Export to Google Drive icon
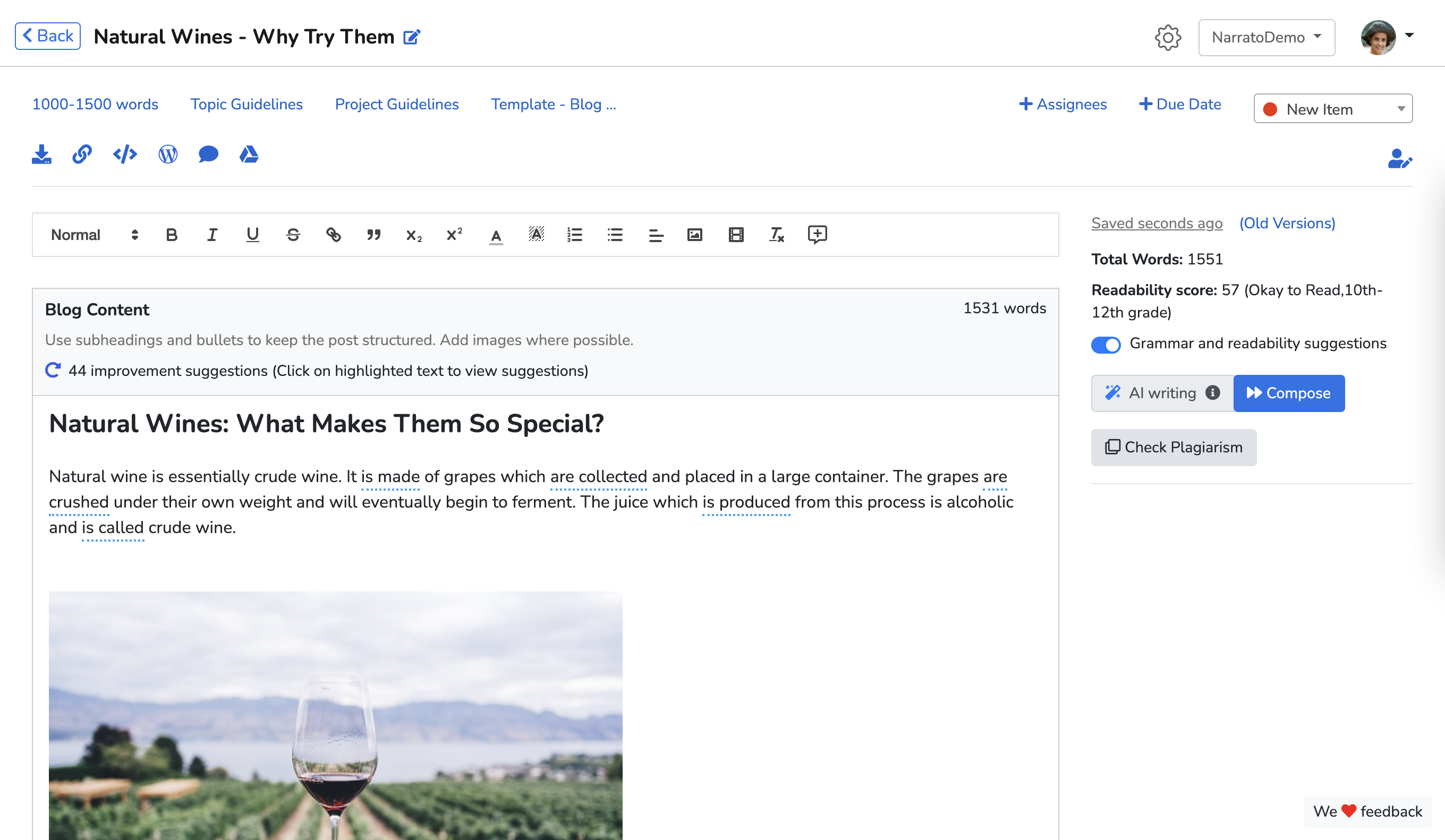The width and height of the screenshot is (1445, 840). [x=249, y=155]
